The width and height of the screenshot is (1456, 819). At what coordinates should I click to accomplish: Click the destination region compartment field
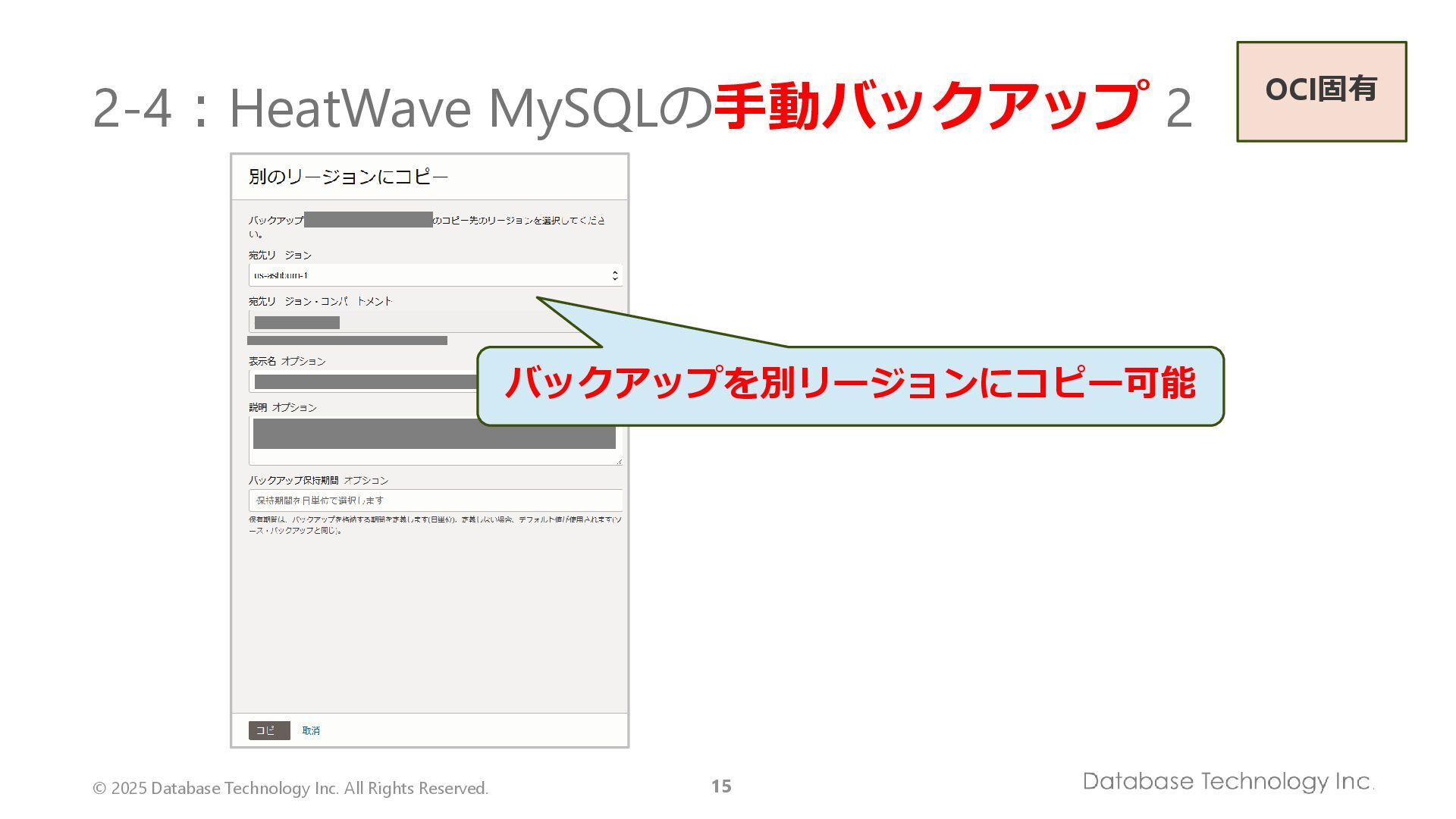[435, 322]
